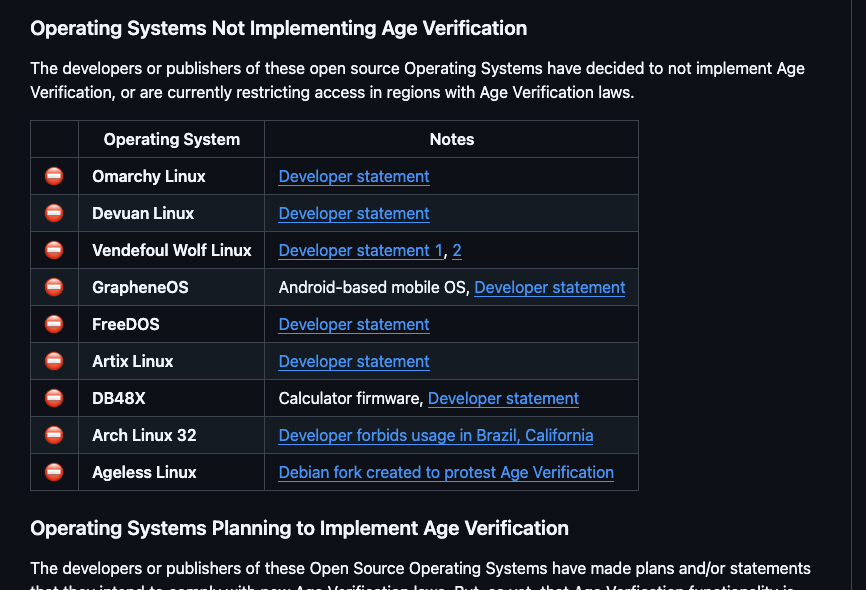Click the Operating System column header
Screen dimensions: 866x590
pos(171,139)
